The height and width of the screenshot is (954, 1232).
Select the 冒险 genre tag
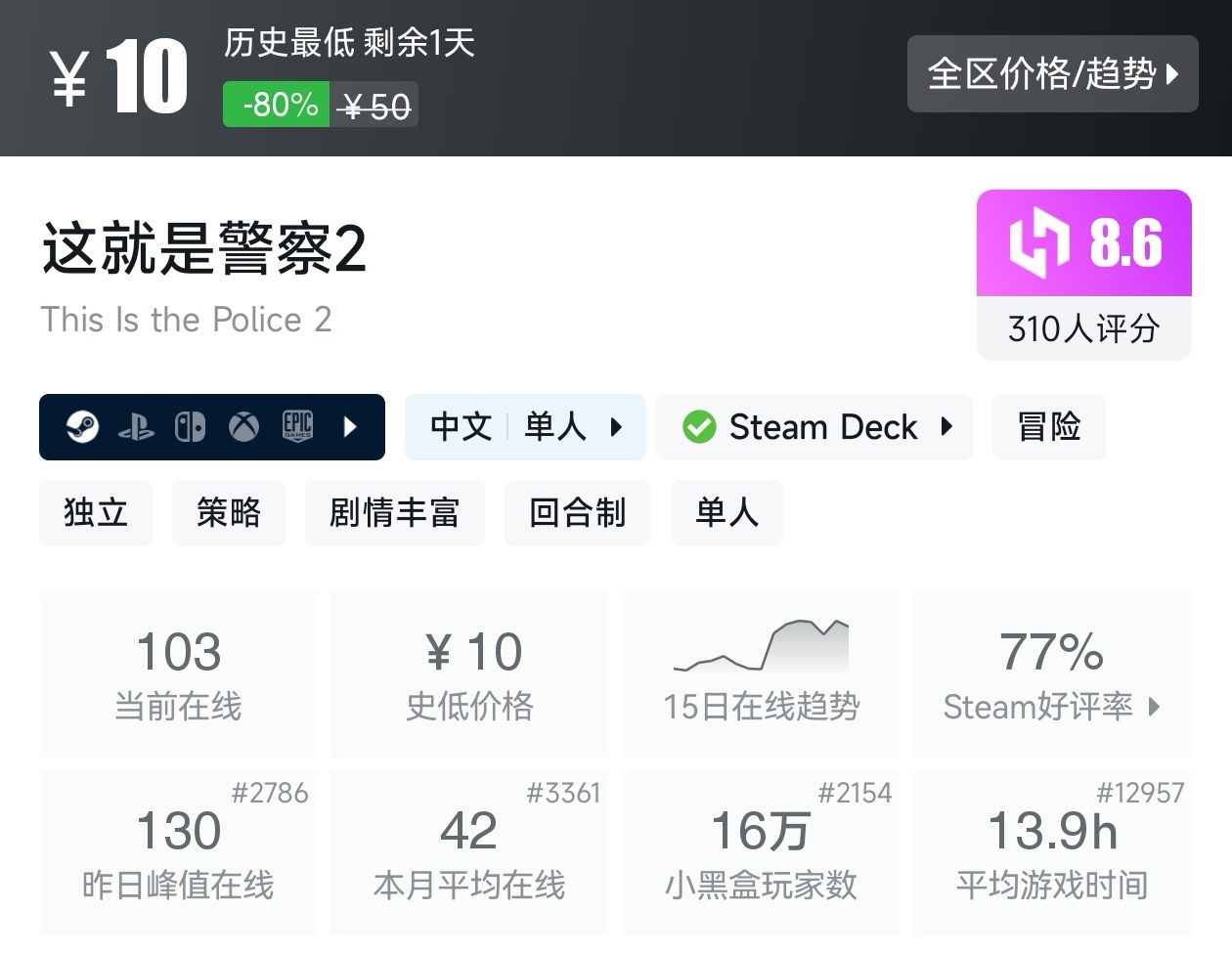[1048, 427]
